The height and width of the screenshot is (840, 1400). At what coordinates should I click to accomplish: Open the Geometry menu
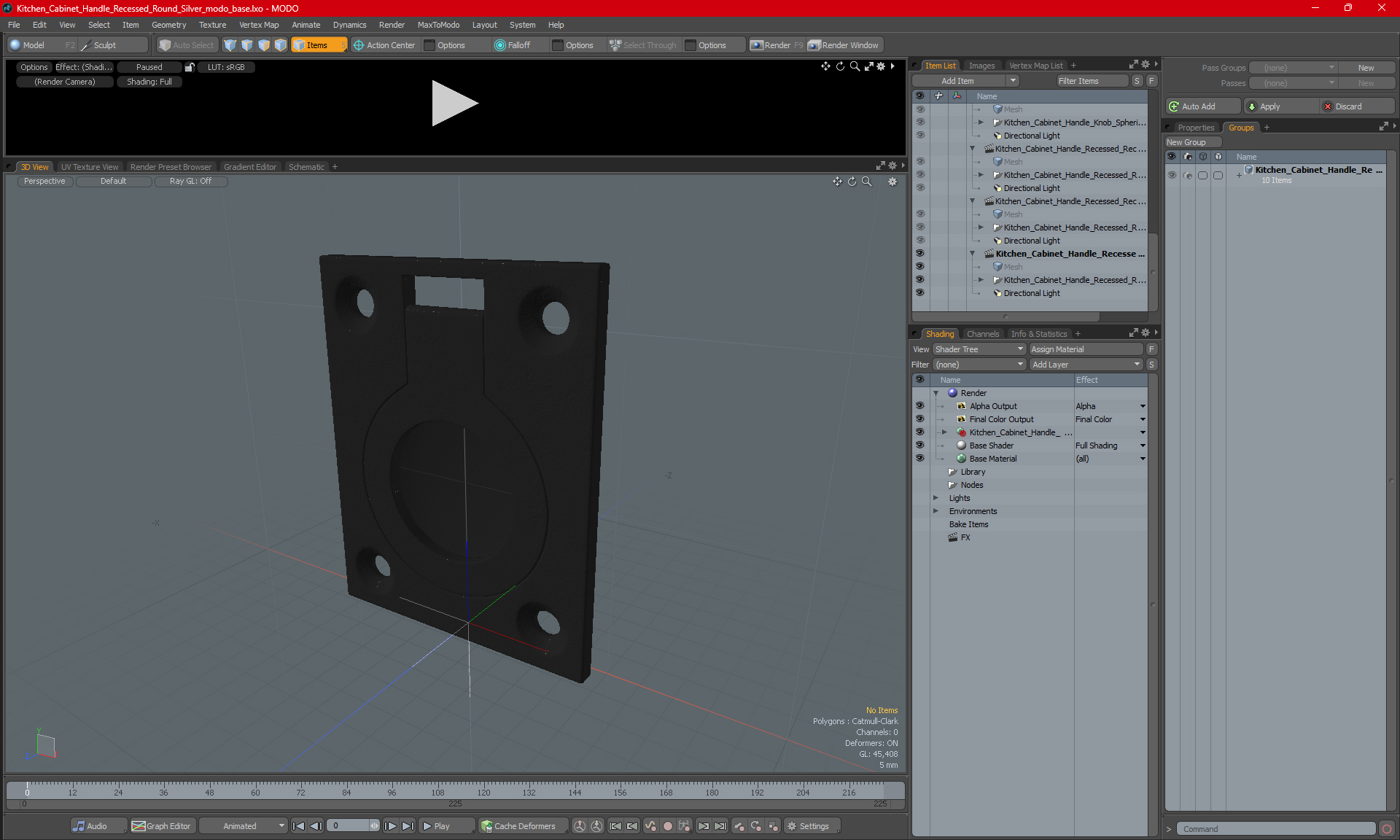pyautogui.click(x=168, y=25)
